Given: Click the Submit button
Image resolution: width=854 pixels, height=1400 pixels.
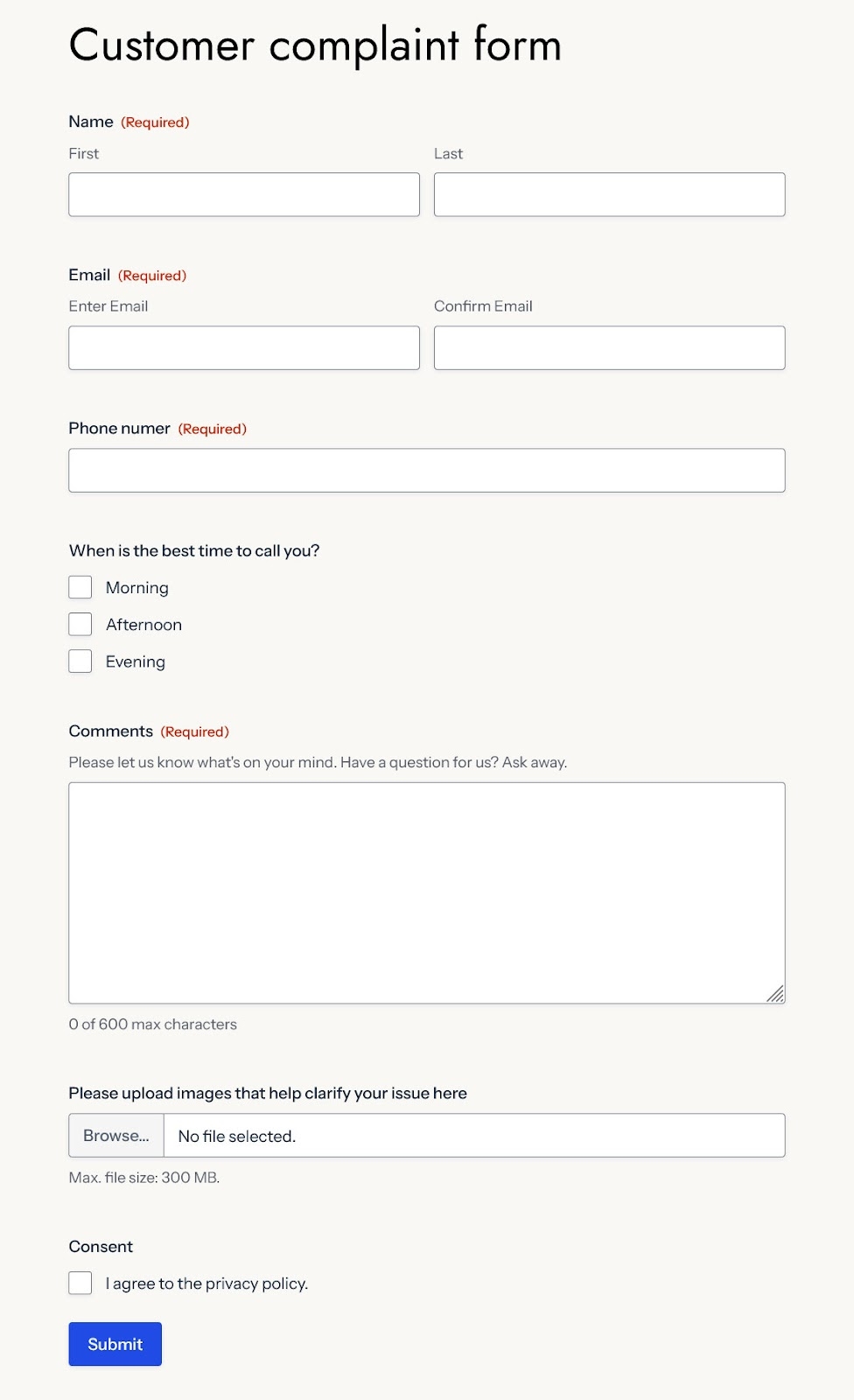Looking at the screenshot, I should click(x=115, y=1344).
